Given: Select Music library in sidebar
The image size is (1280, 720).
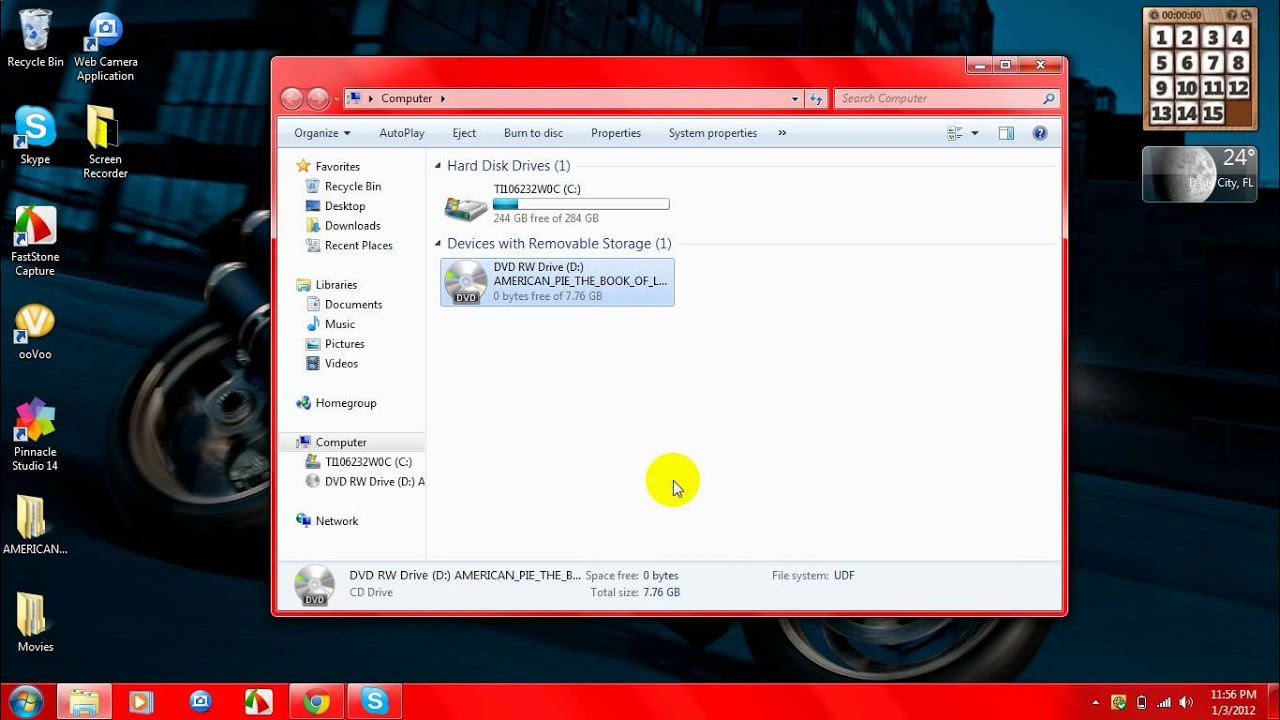Looking at the screenshot, I should (x=340, y=324).
